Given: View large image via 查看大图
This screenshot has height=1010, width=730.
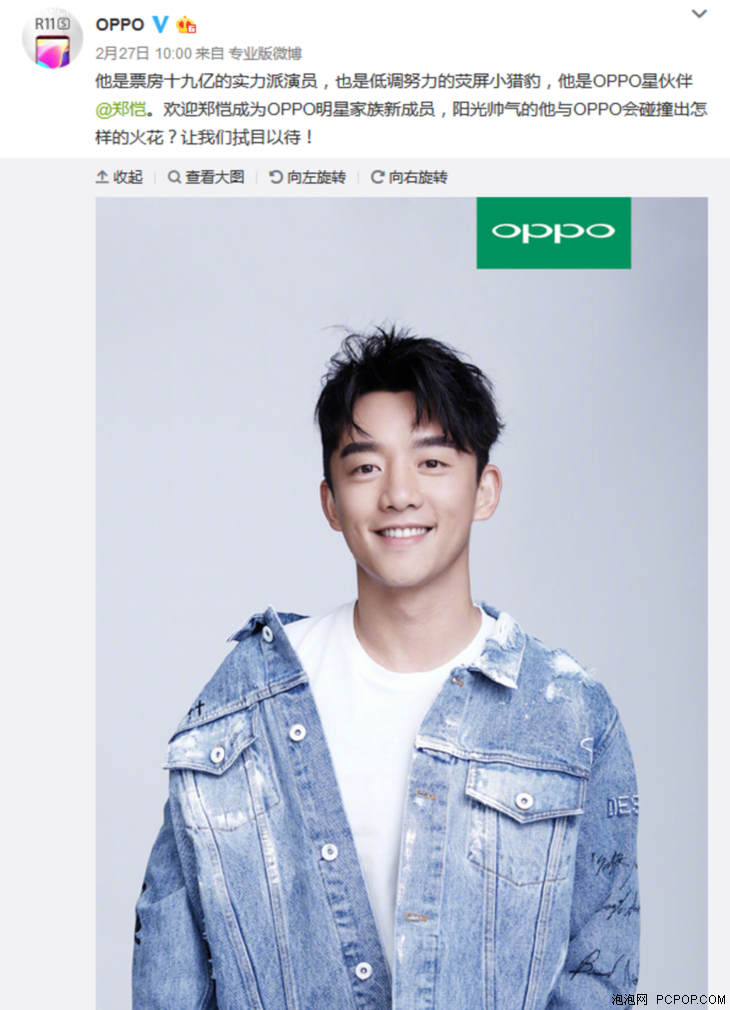Looking at the screenshot, I should pos(206,177).
